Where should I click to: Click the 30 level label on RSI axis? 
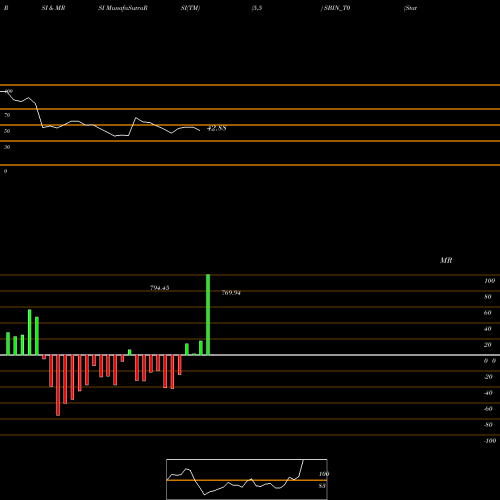[7, 147]
